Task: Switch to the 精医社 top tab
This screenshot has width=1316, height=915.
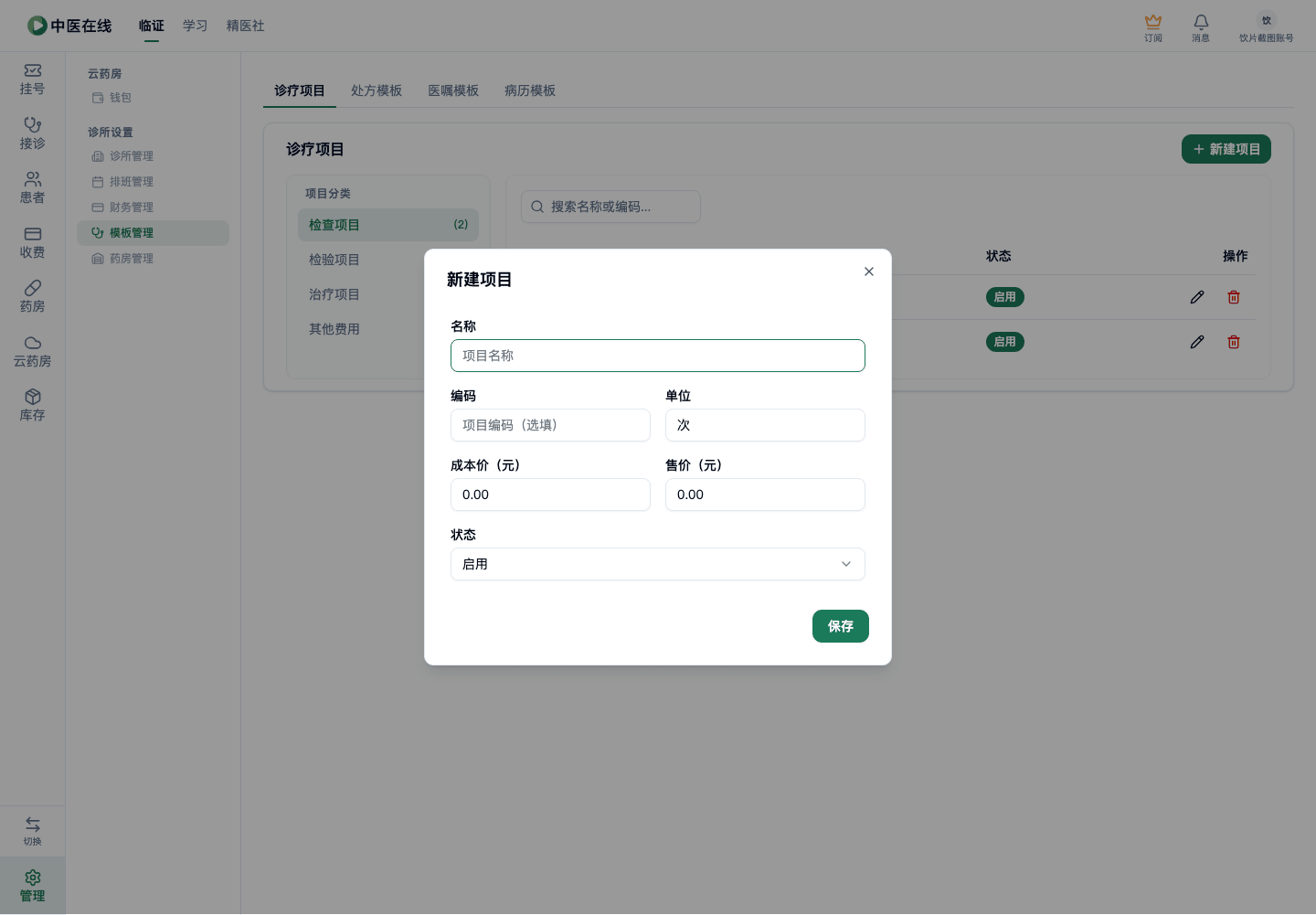Action: coord(246,26)
